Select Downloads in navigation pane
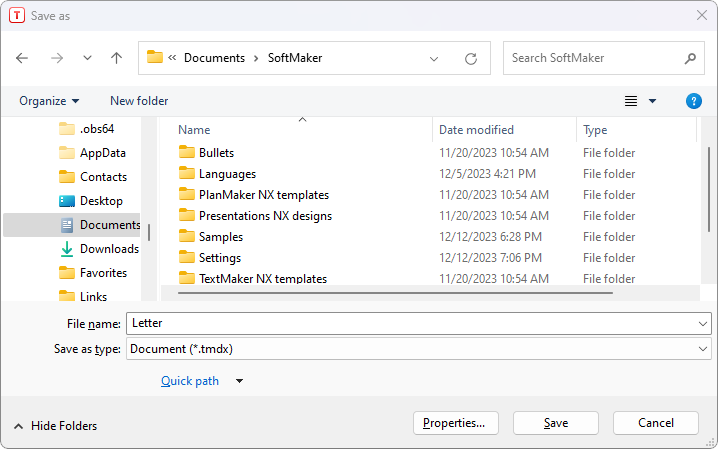This screenshot has height=449, width=718. tap(99, 249)
